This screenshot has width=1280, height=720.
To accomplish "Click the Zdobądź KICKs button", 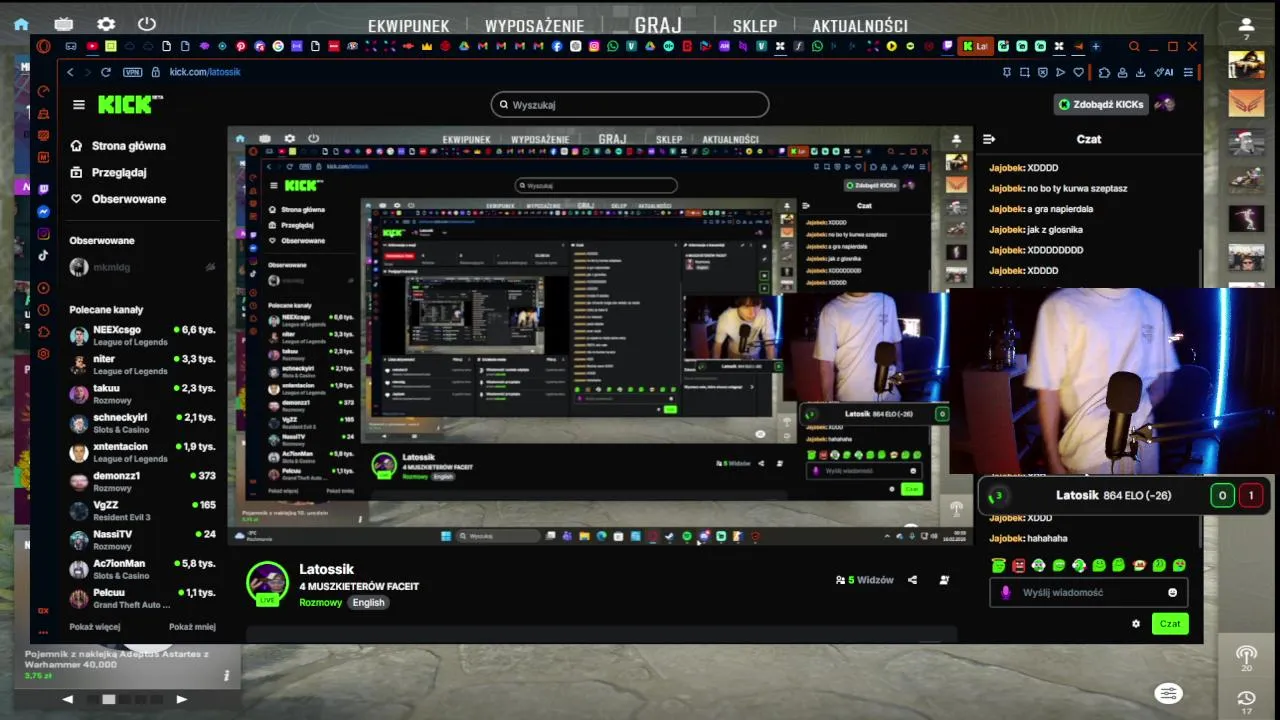I will pos(1100,104).
